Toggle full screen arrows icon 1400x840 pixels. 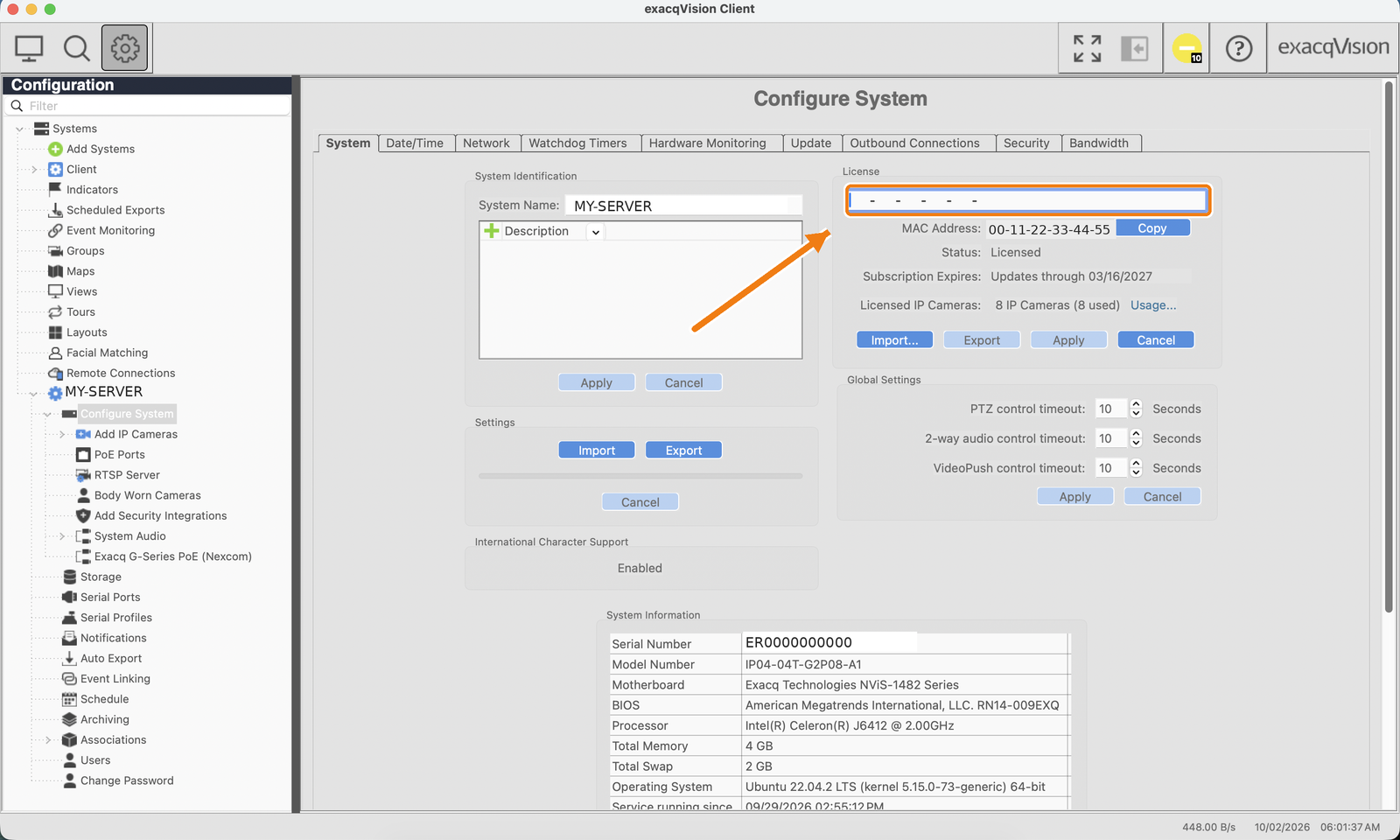(x=1087, y=48)
